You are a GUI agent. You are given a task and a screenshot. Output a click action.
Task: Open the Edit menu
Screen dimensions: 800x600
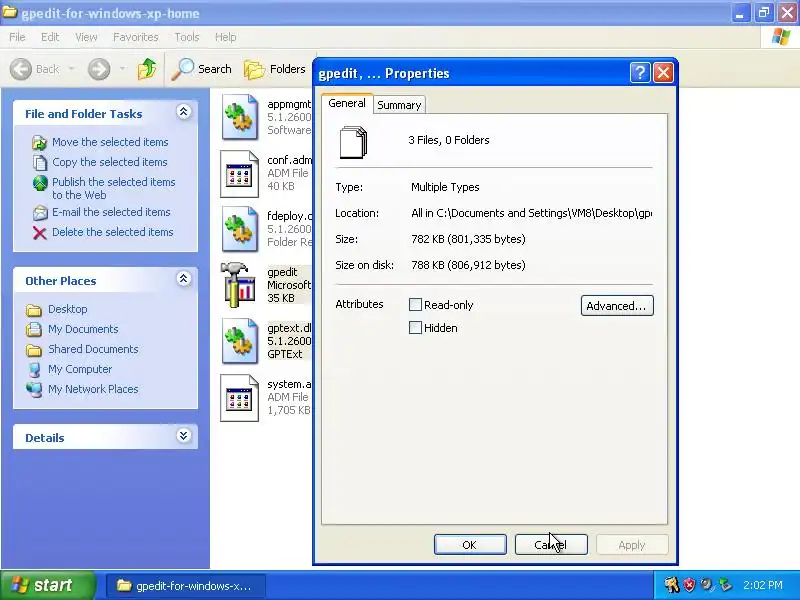50,37
